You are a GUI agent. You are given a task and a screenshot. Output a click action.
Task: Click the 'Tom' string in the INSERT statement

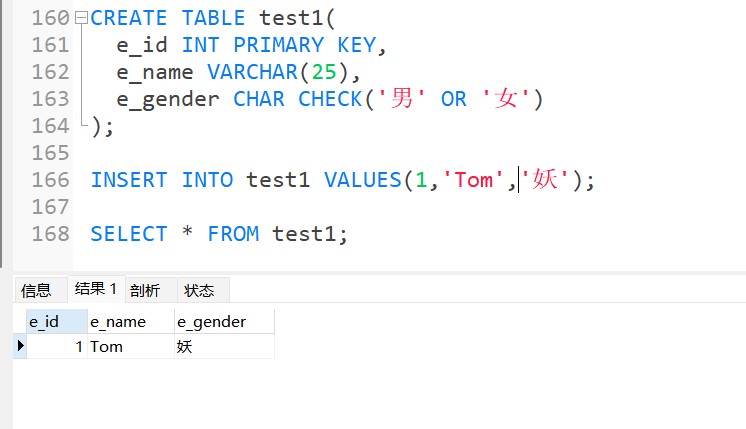coord(473,180)
